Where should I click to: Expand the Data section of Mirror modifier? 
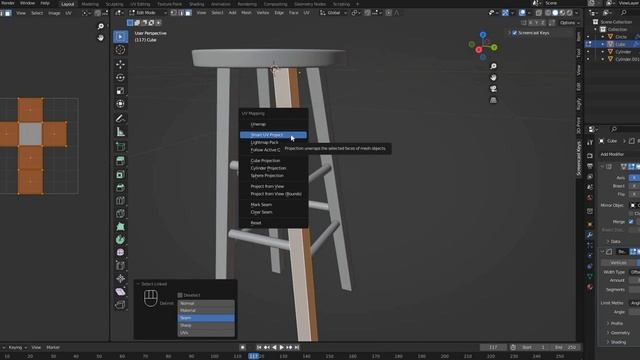click(x=615, y=242)
